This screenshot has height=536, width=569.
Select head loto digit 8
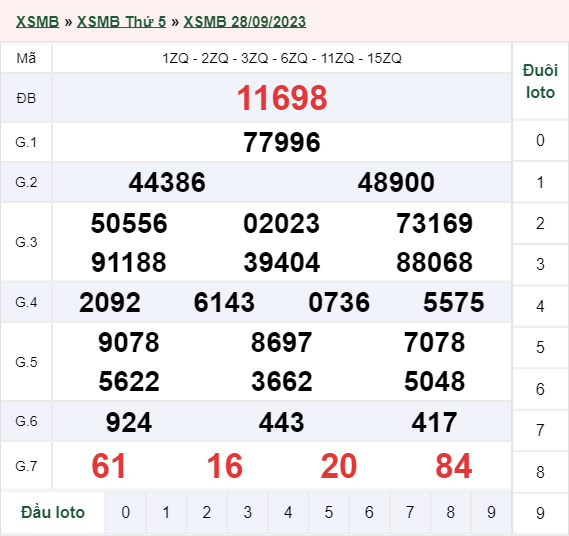coord(451,512)
